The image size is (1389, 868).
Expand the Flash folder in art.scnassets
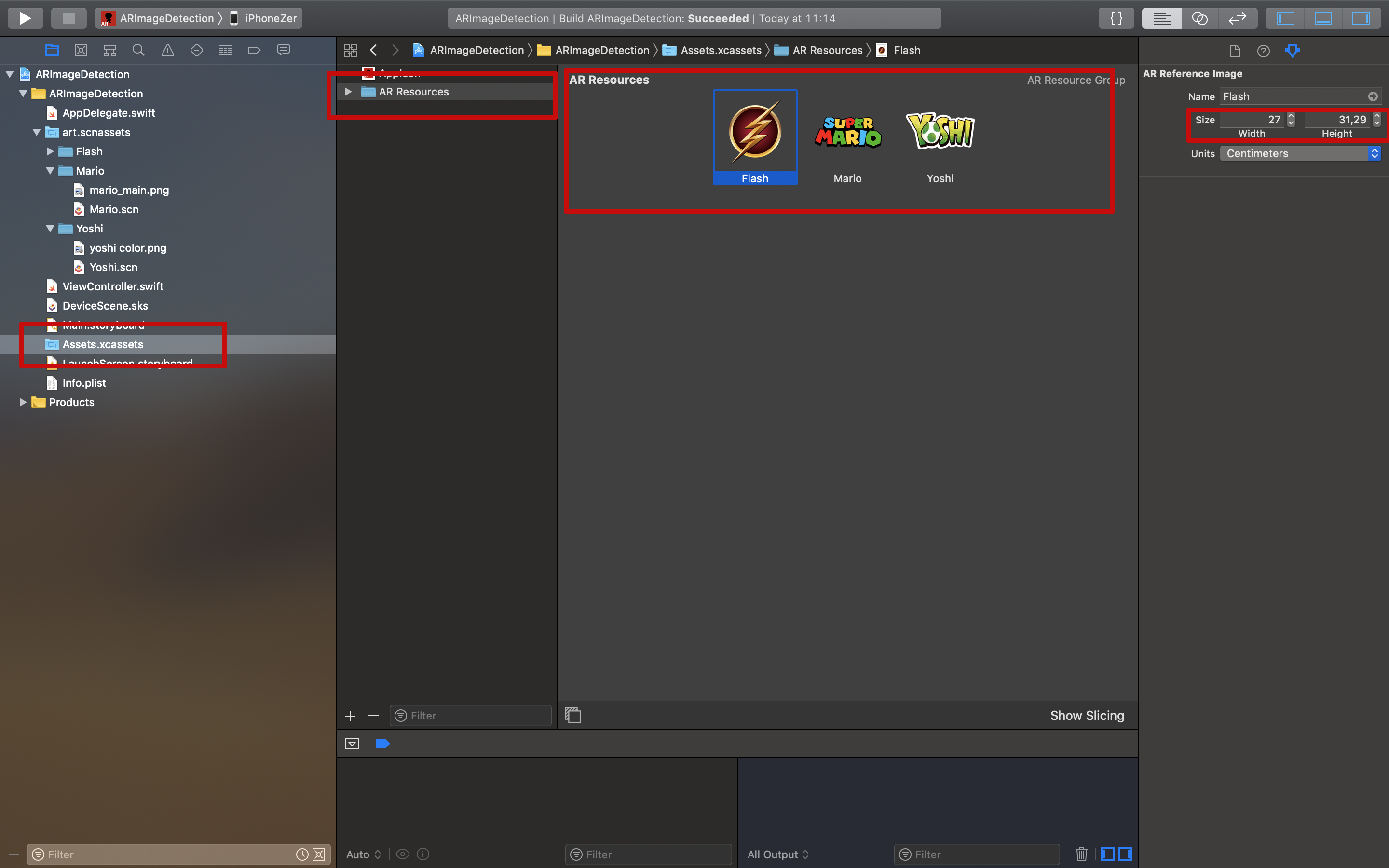pyautogui.click(x=50, y=151)
